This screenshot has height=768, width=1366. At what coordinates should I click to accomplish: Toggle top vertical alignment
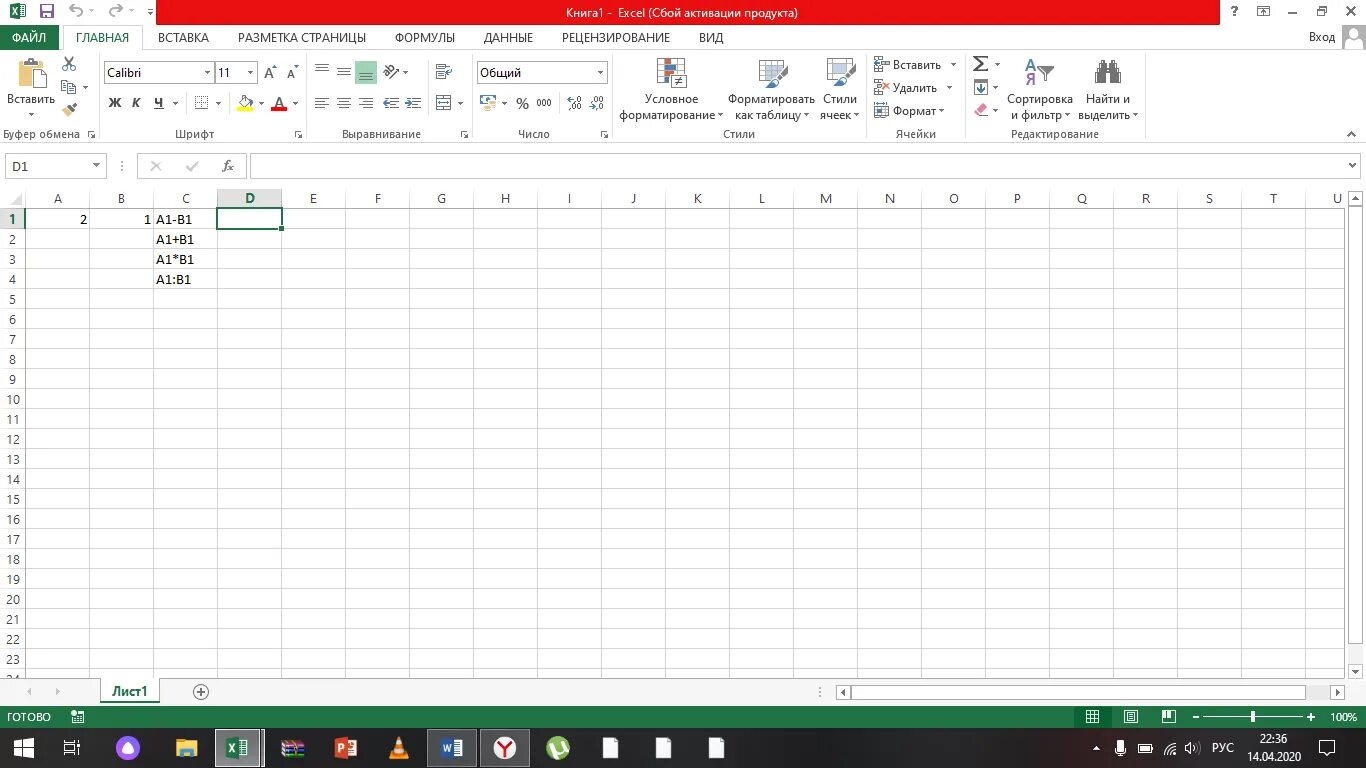(322, 72)
